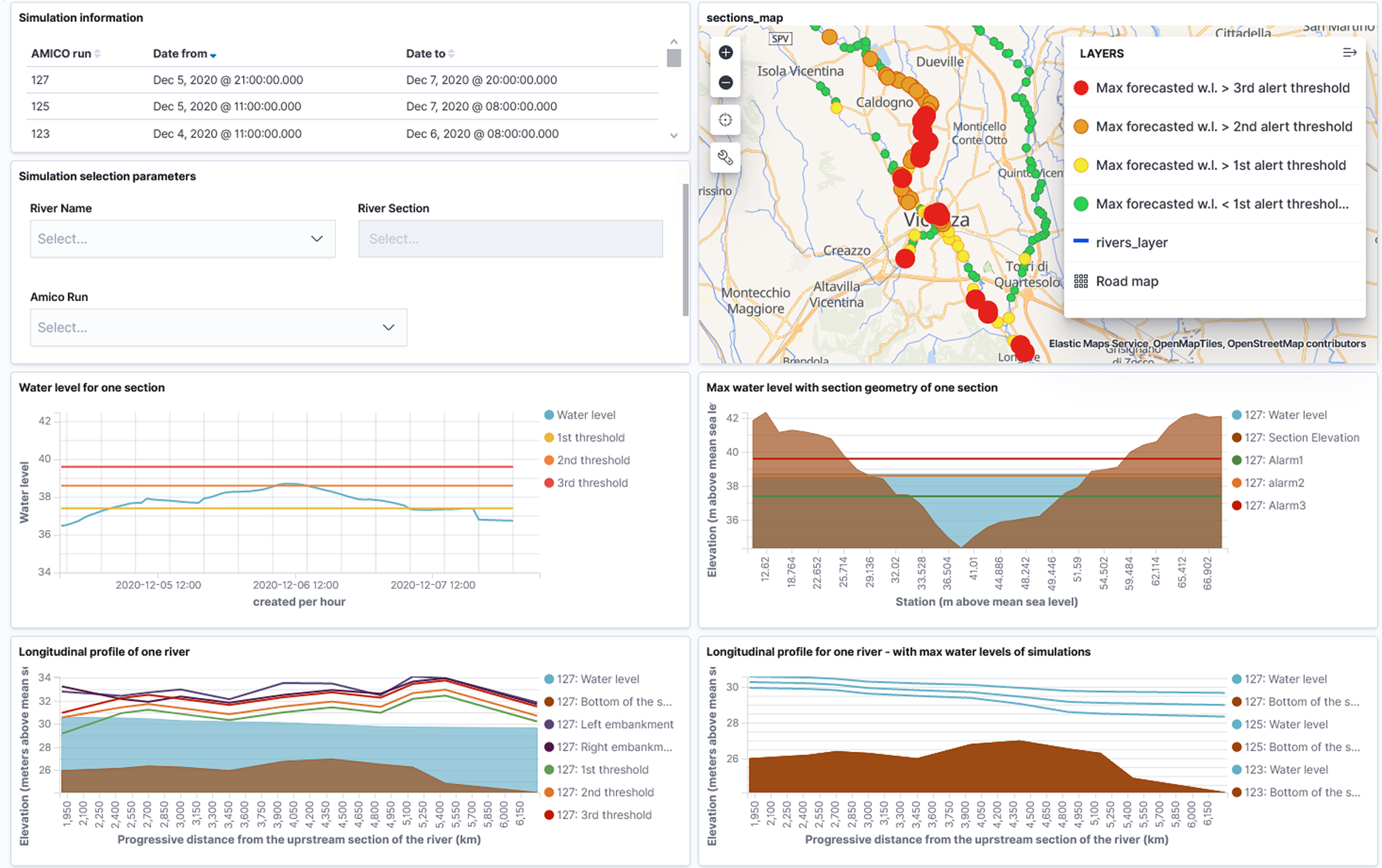Click the Elastic Maps Service attribution link

pos(1097,344)
